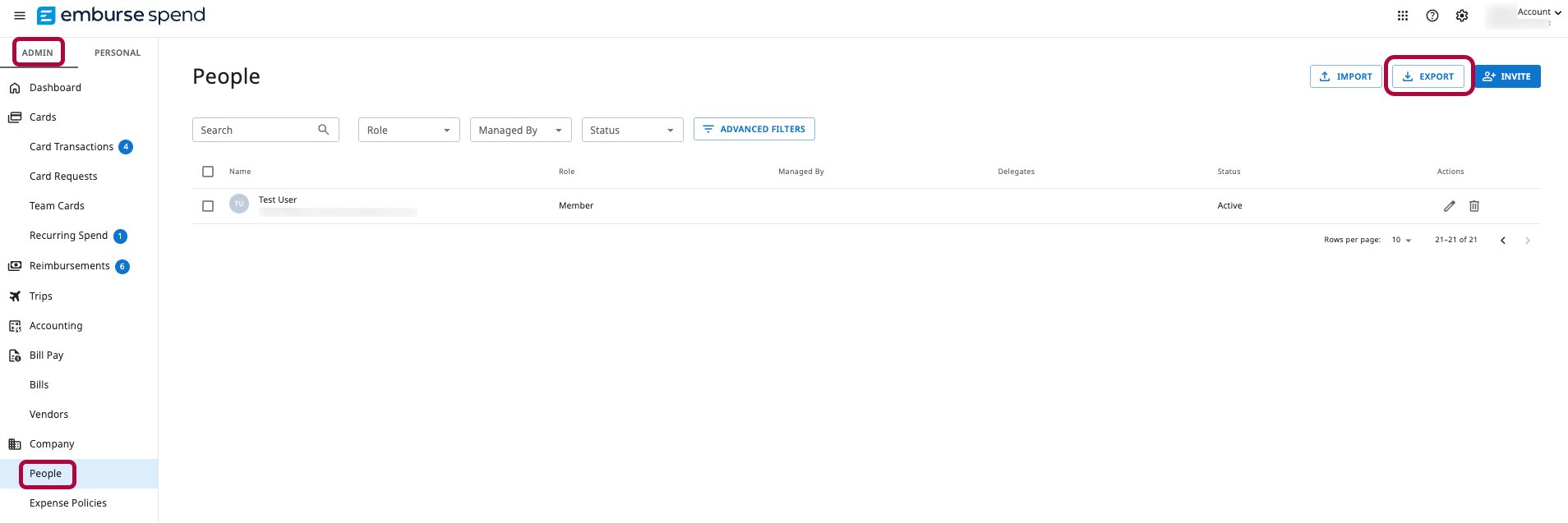
Task: Open the help question mark icon
Action: [x=1432, y=16]
